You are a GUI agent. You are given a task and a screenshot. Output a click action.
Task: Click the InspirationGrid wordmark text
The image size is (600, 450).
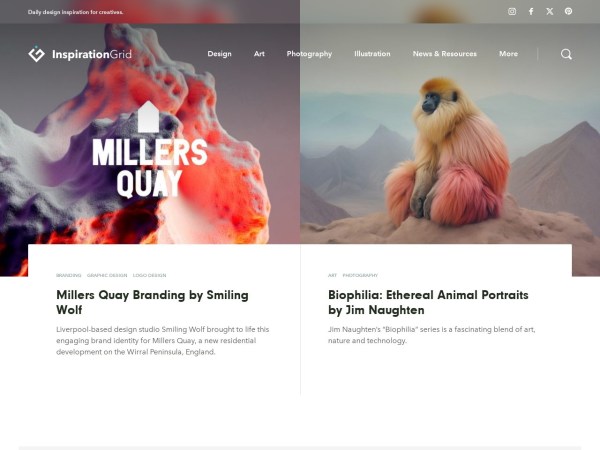click(92, 54)
